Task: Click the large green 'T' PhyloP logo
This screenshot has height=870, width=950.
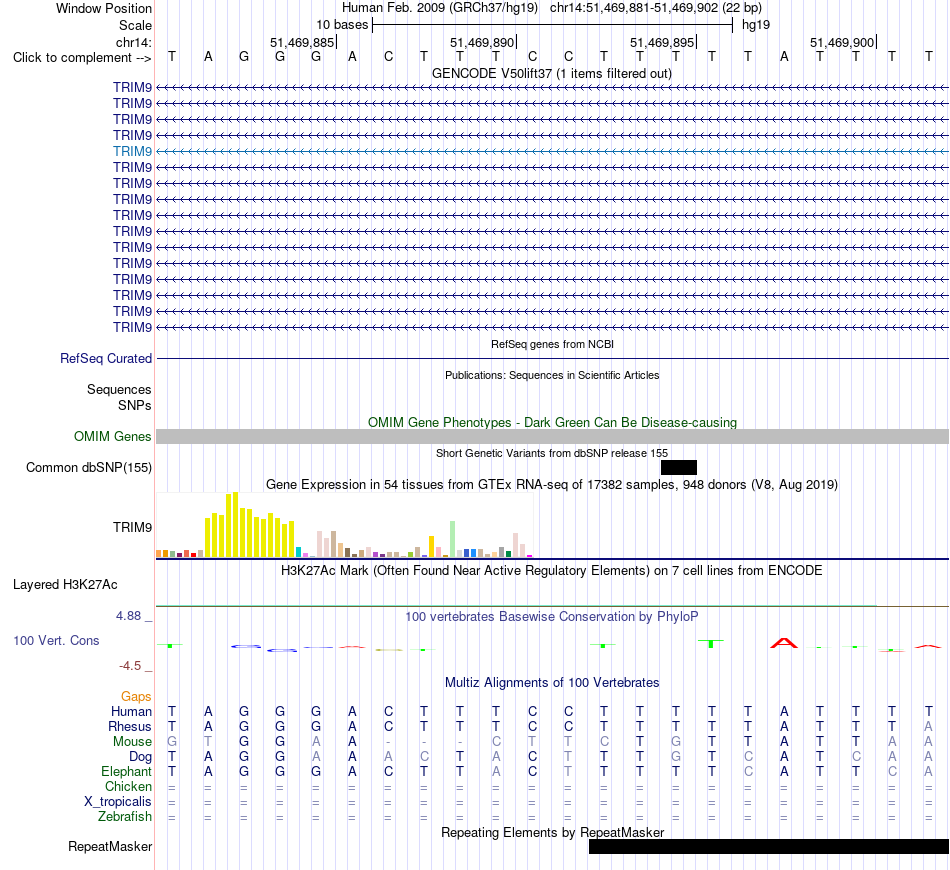Action: point(711,643)
